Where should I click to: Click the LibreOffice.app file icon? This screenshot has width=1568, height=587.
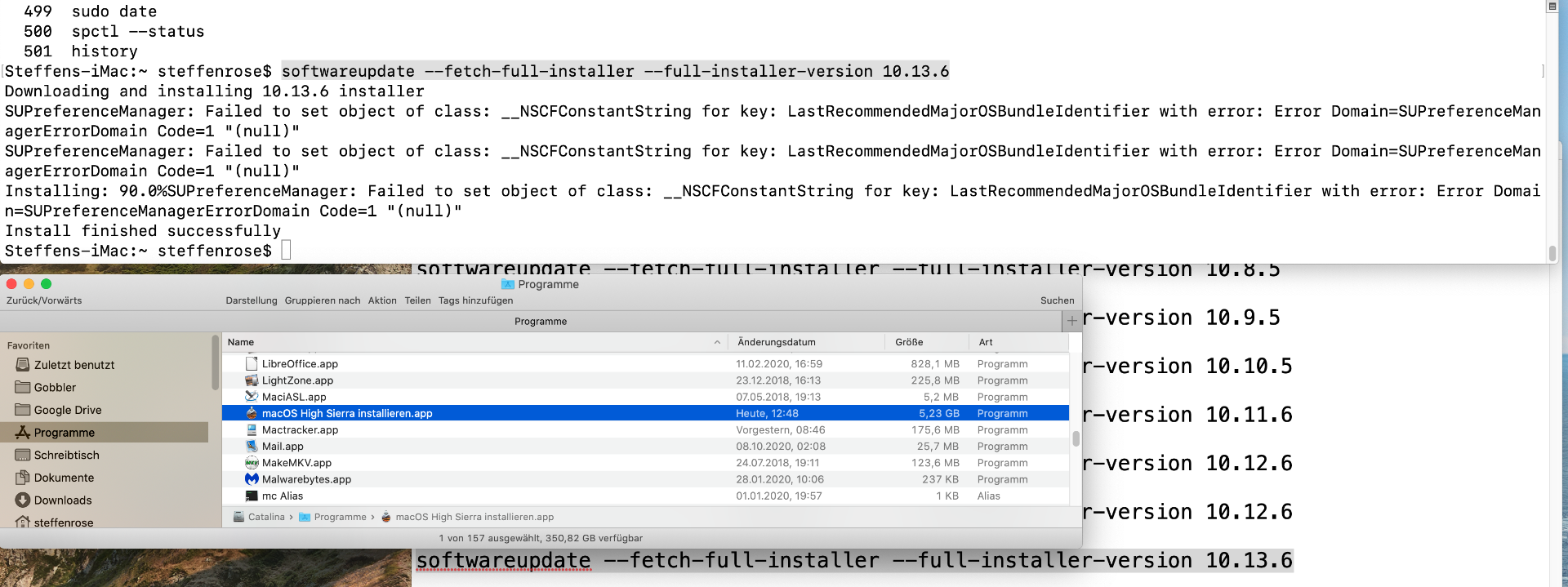252,364
